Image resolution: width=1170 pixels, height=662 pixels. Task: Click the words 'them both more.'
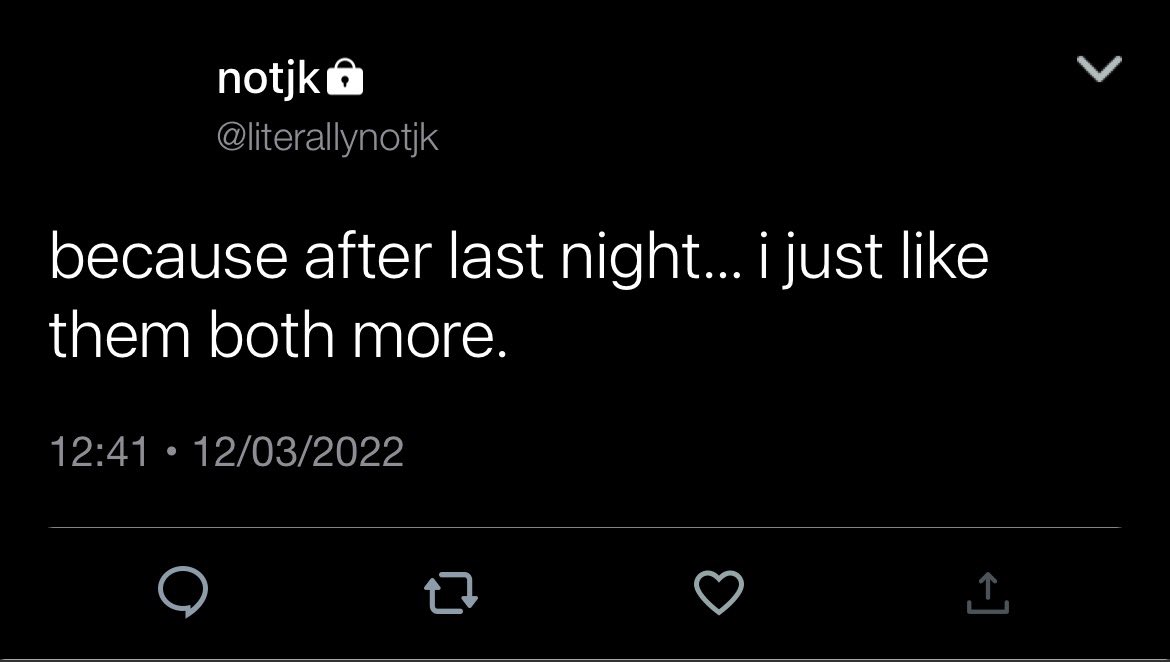(x=278, y=335)
